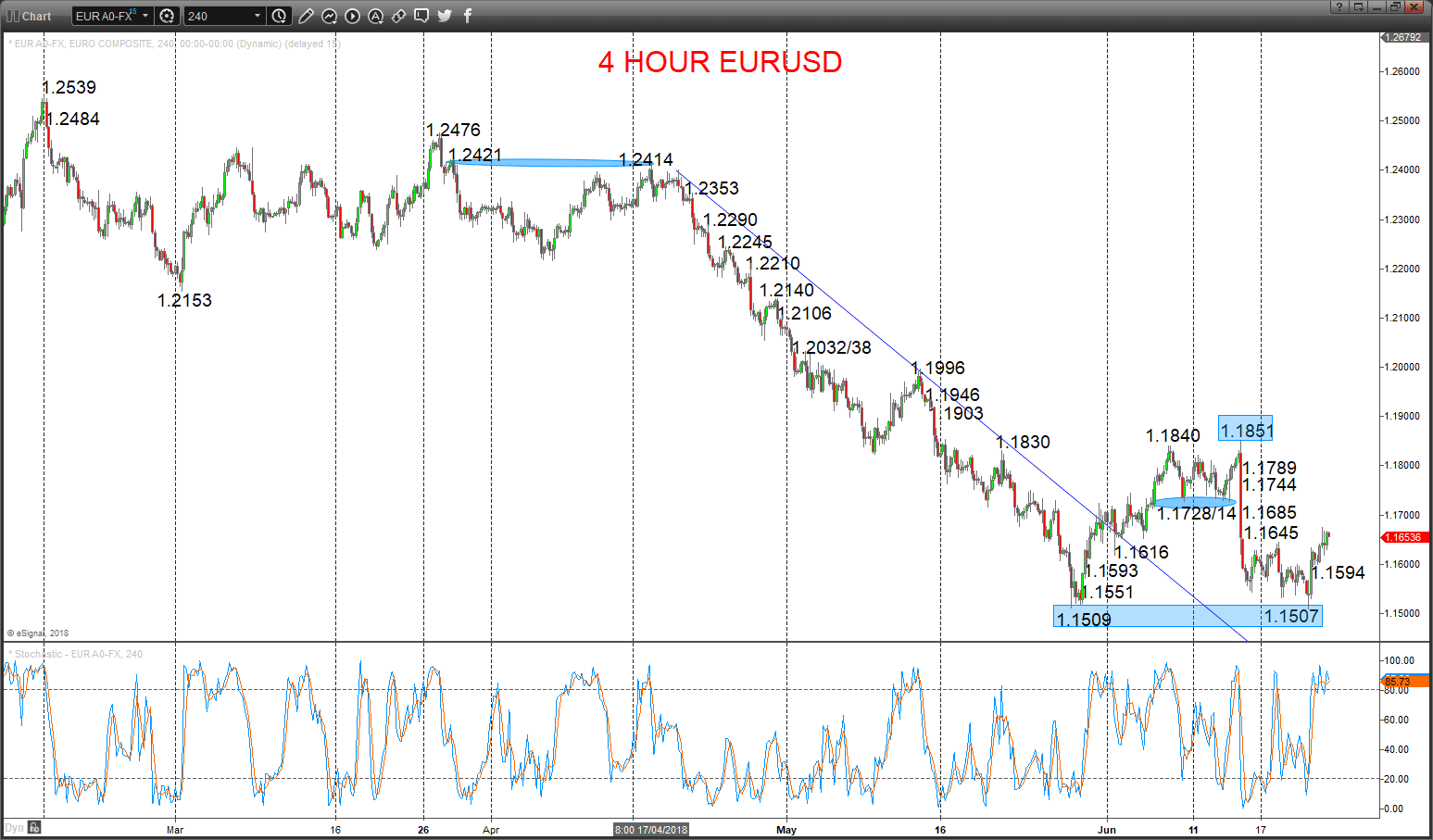Click the EUR A0-FX chart title label

pos(173,44)
